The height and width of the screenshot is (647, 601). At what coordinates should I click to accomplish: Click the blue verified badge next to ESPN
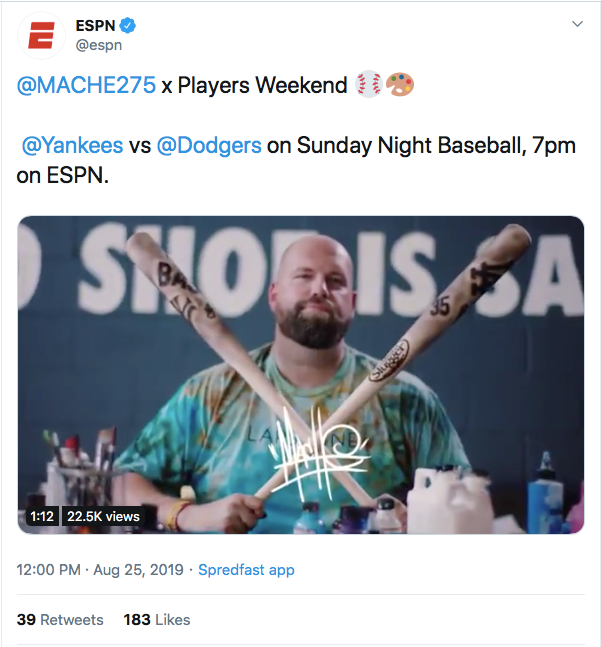click(x=129, y=25)
